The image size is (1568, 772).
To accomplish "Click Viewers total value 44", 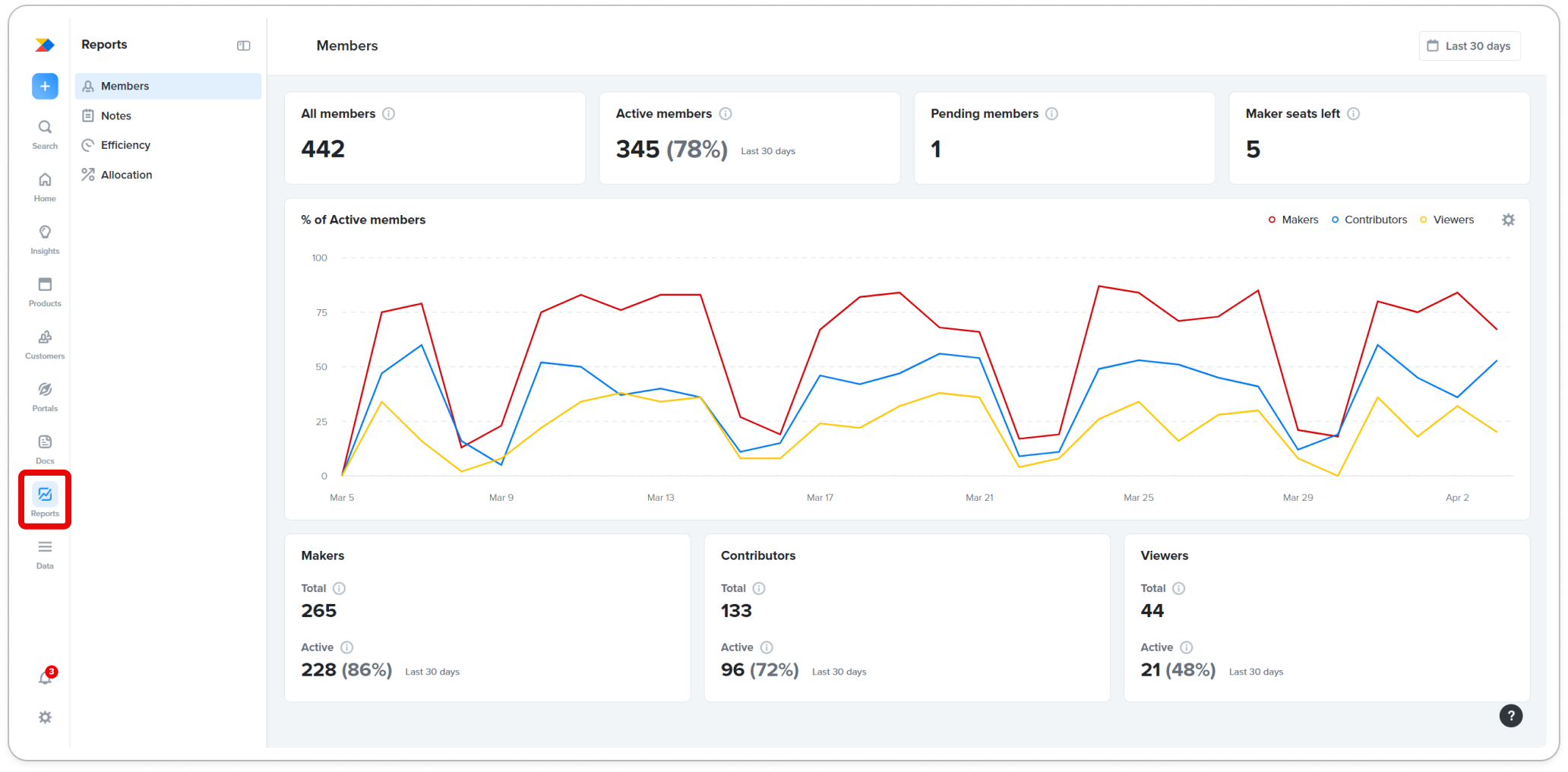I will 1152,611.
